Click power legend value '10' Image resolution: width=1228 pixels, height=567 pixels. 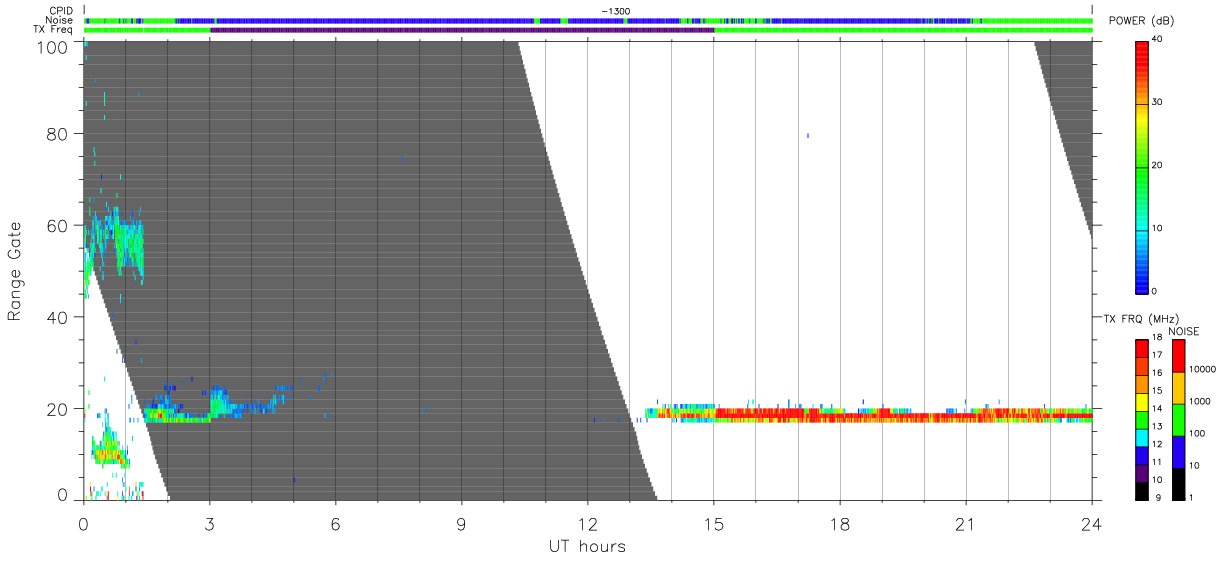click(x=1158, y=228)
